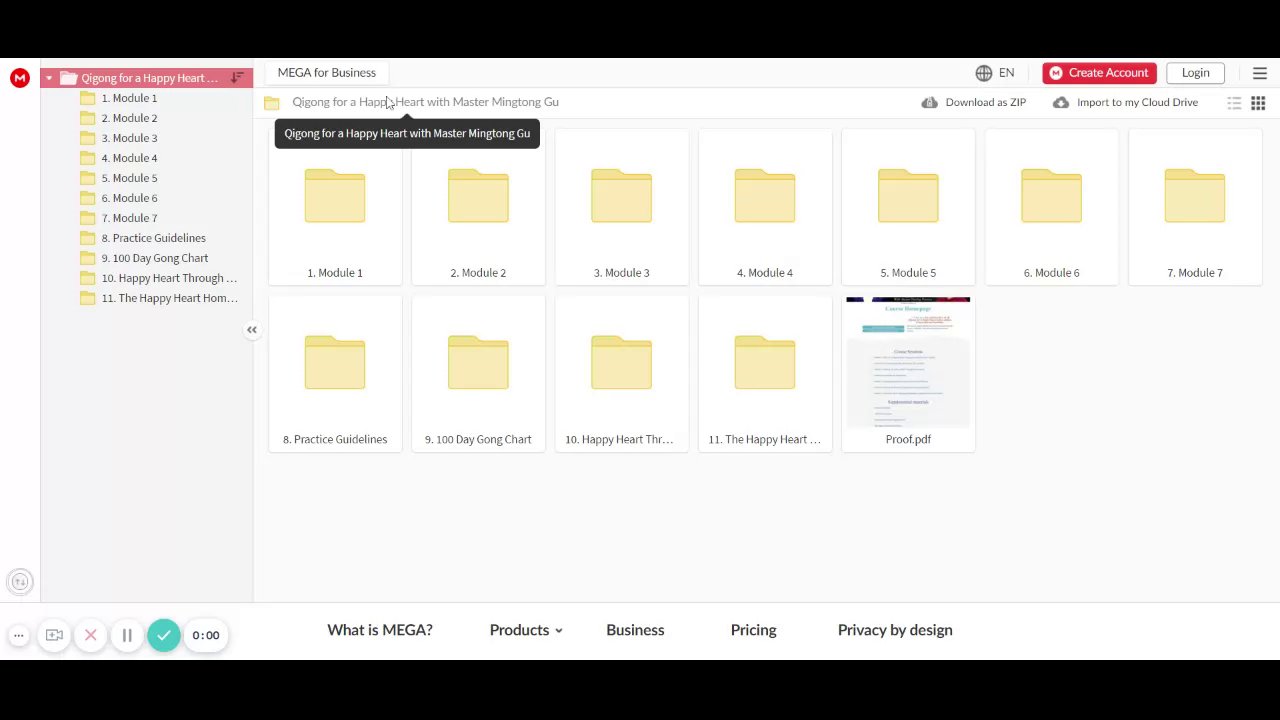
Task: Click Import to my Cloud Drive
Action: pyautogui.click(x=1125, y=102)
